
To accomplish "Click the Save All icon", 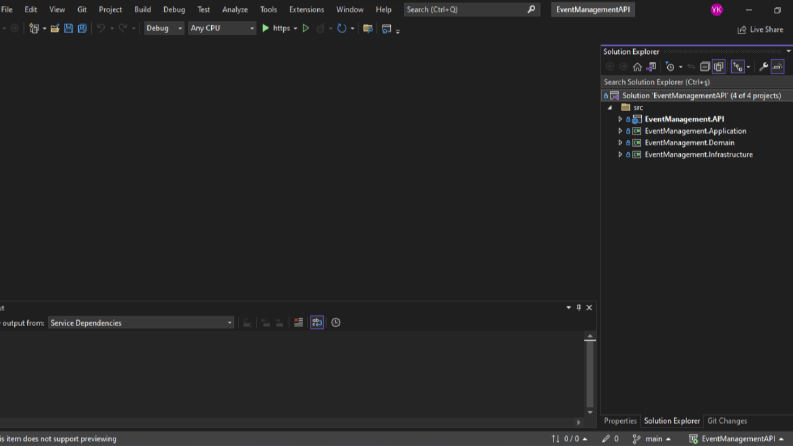I will (82, 28).
